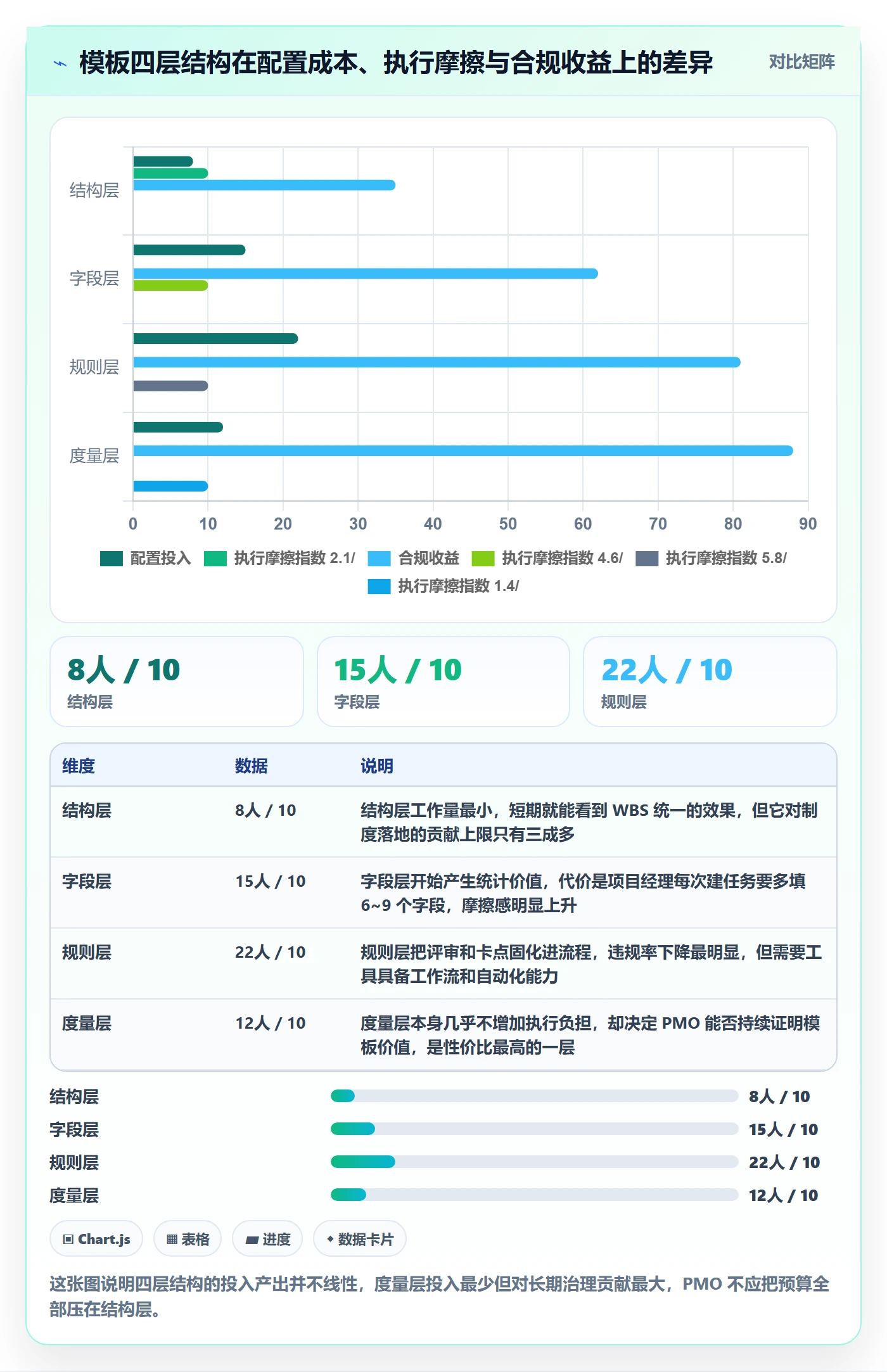887x1372 pixels.
Task: Toggle the 执行摩擦指数 1.4/ legend item
Action: pyautogui.click(x=443, y=587)
